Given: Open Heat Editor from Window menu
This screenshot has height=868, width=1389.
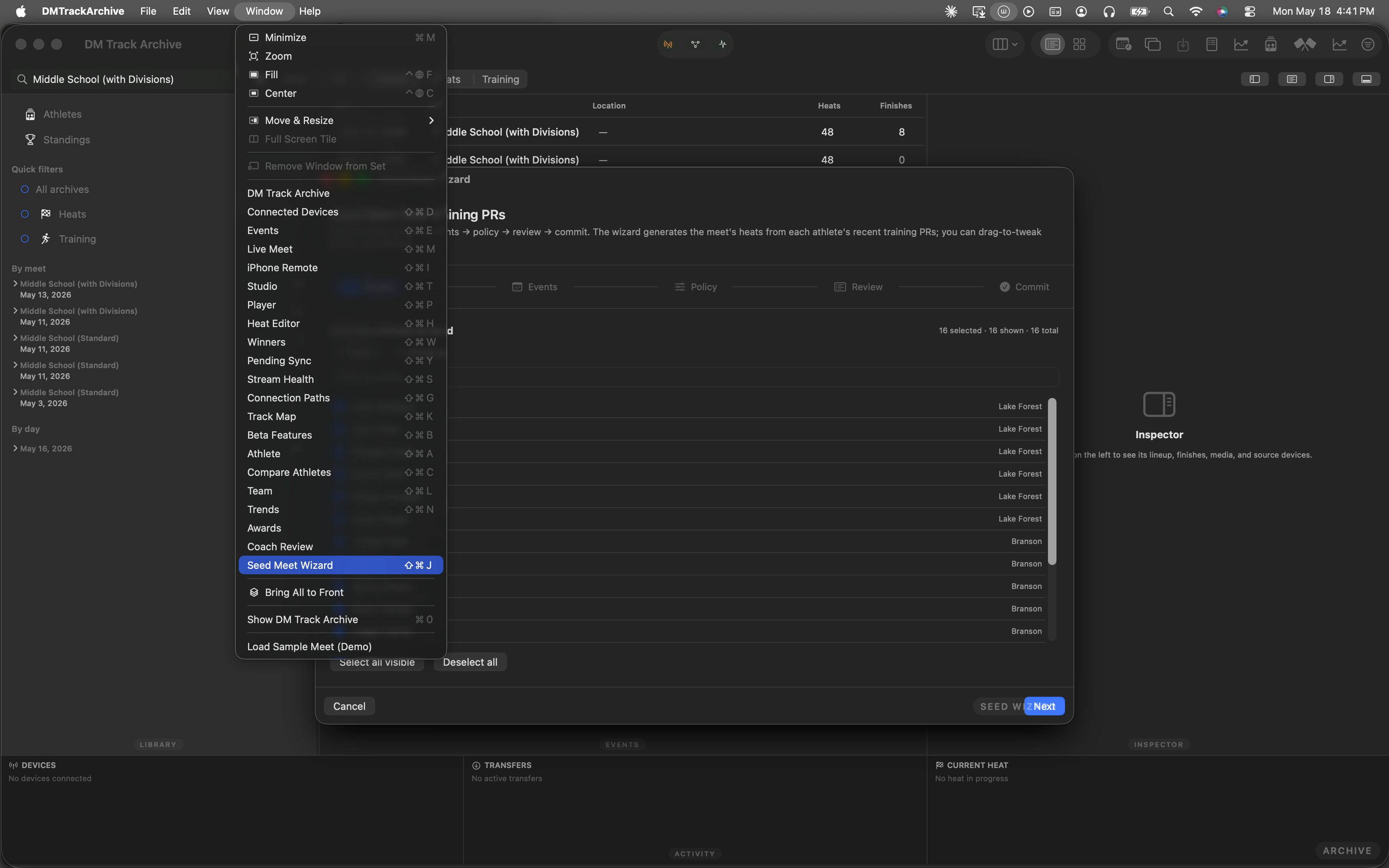Looking at the screenshot, I should [x=340, y=323].
